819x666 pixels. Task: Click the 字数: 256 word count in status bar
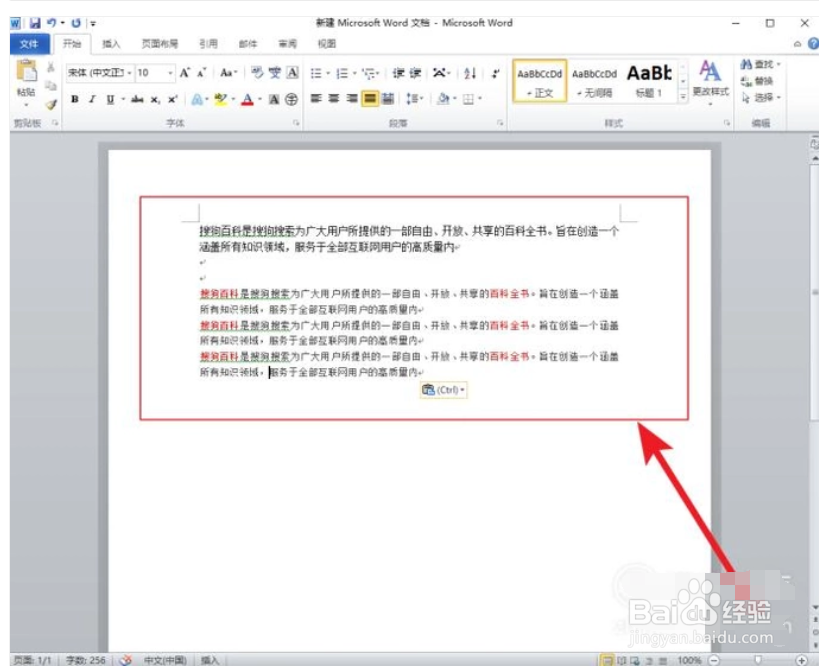(x=86, y=660)
